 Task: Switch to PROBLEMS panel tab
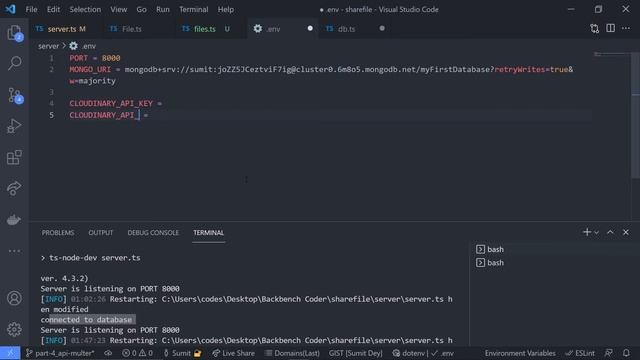[x=58, y=233]
